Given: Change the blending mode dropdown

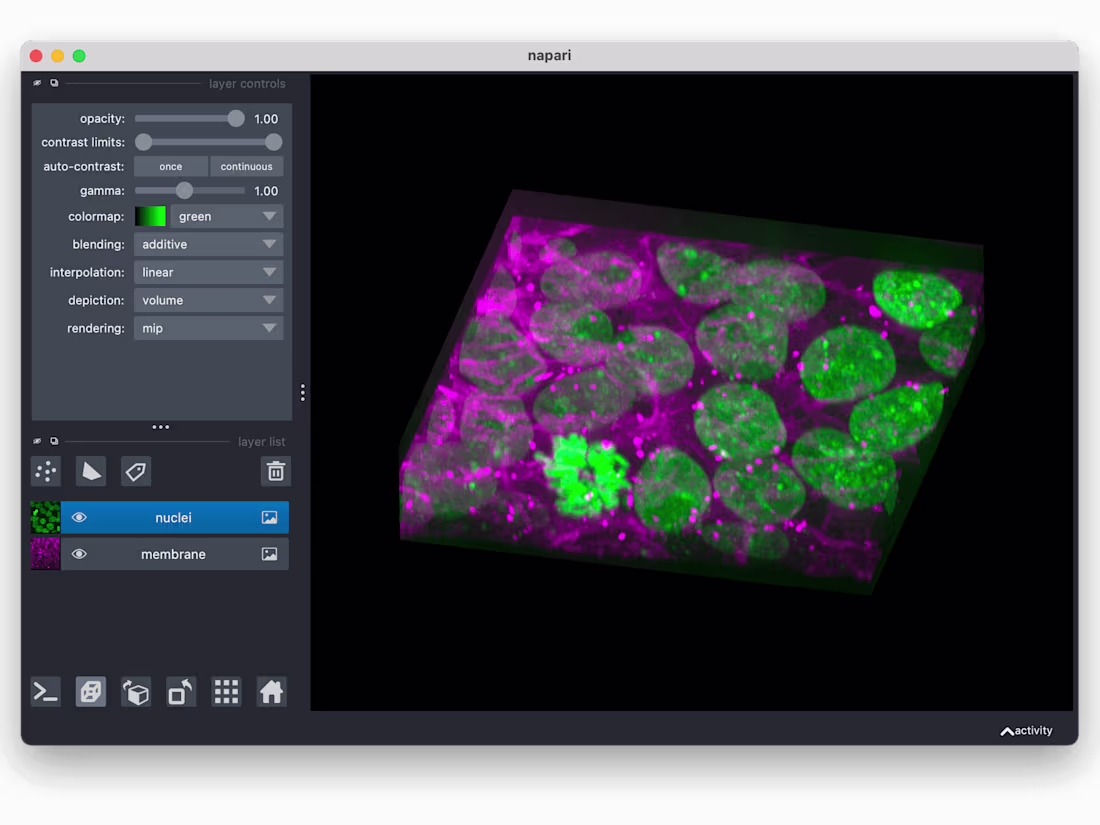Looking at the screenshot, I should 208,244.
